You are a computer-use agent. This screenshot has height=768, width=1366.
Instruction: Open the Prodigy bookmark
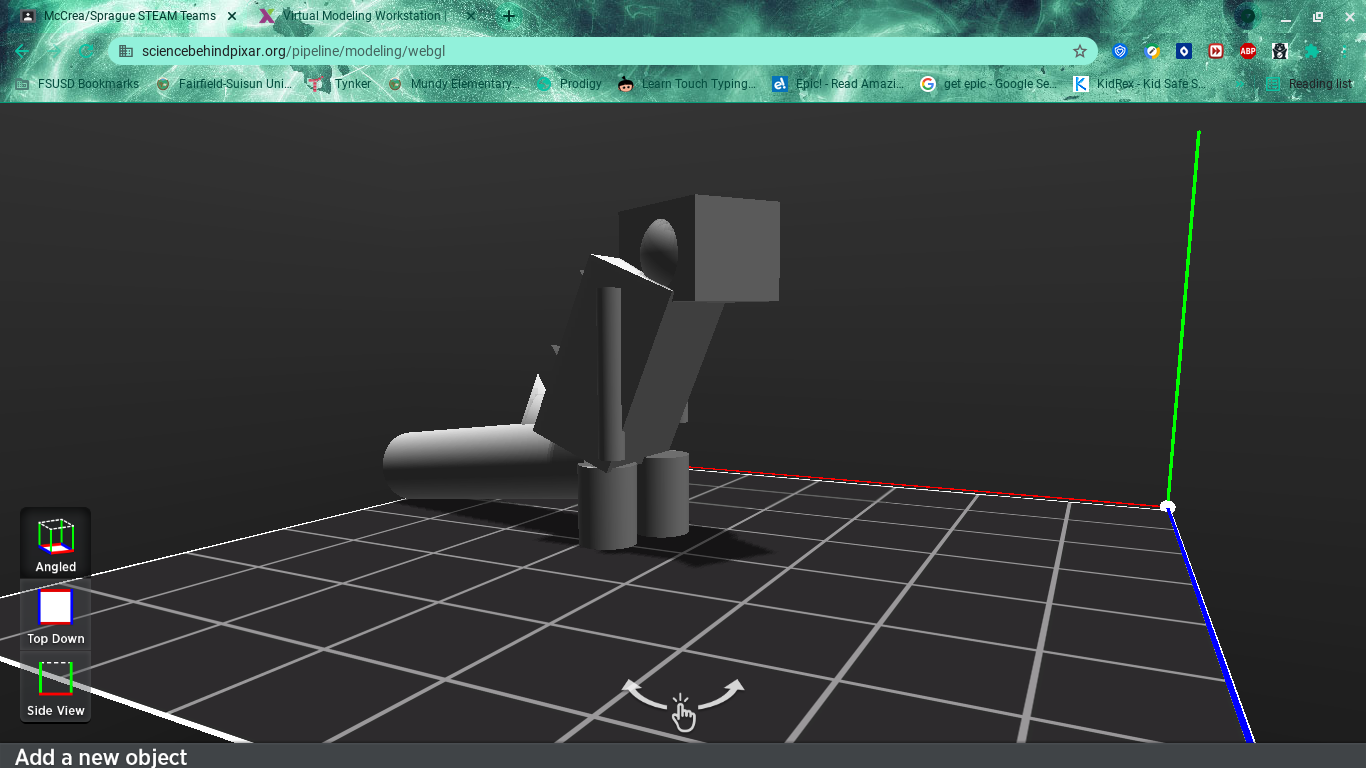569,84
